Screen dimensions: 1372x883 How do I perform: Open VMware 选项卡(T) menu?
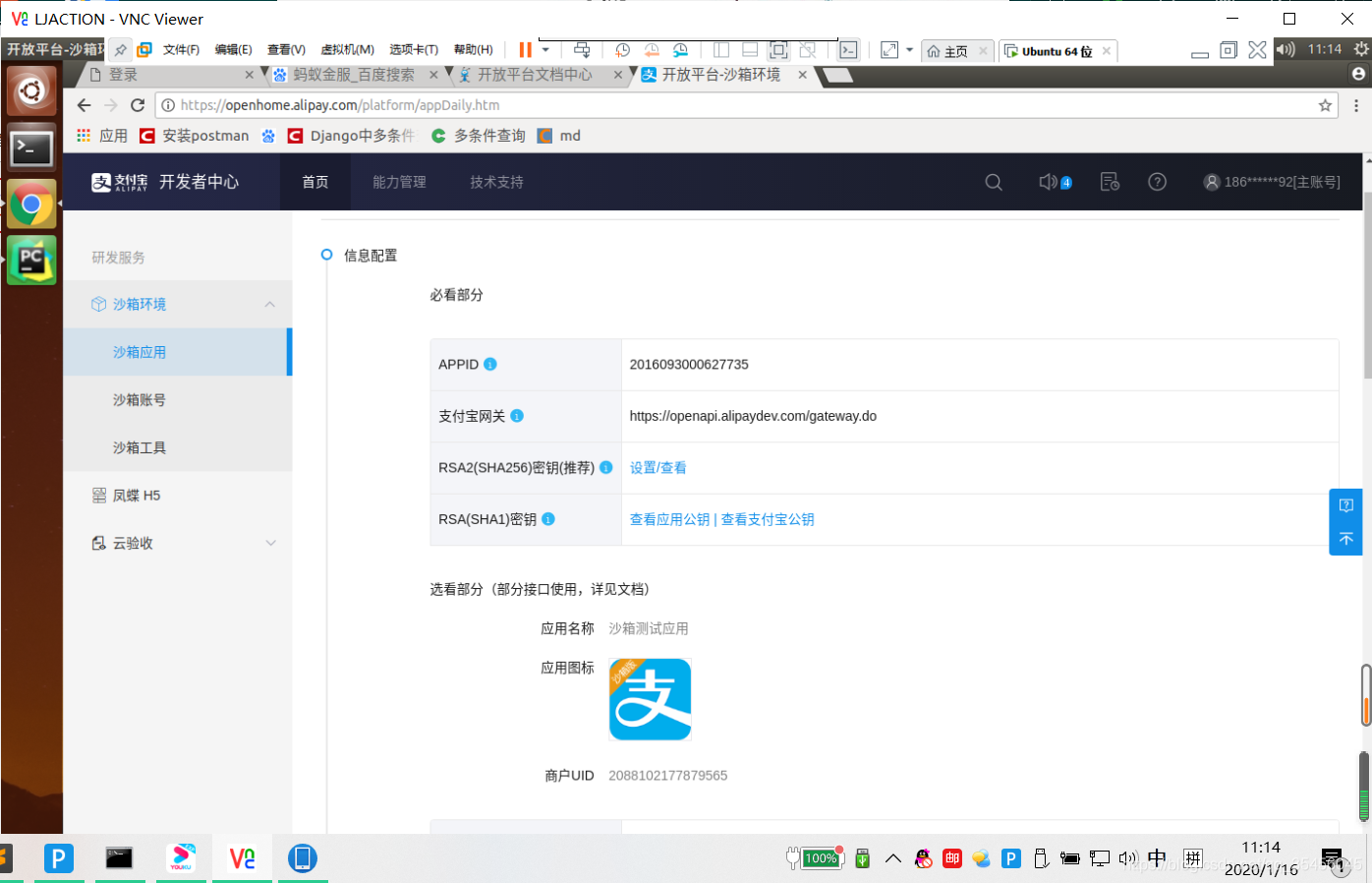[x=413, y=50]
